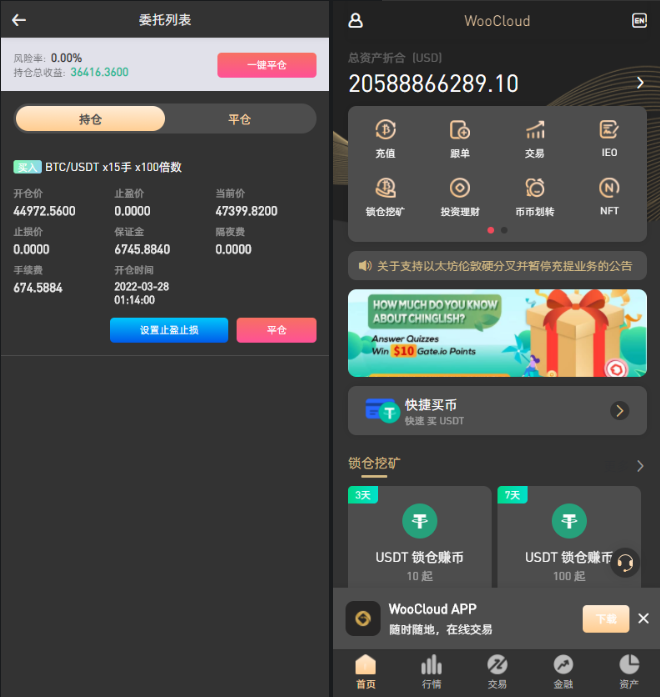660x697 pixels.
Task: Switch language with the EN icon
Action: pos(639,20)
